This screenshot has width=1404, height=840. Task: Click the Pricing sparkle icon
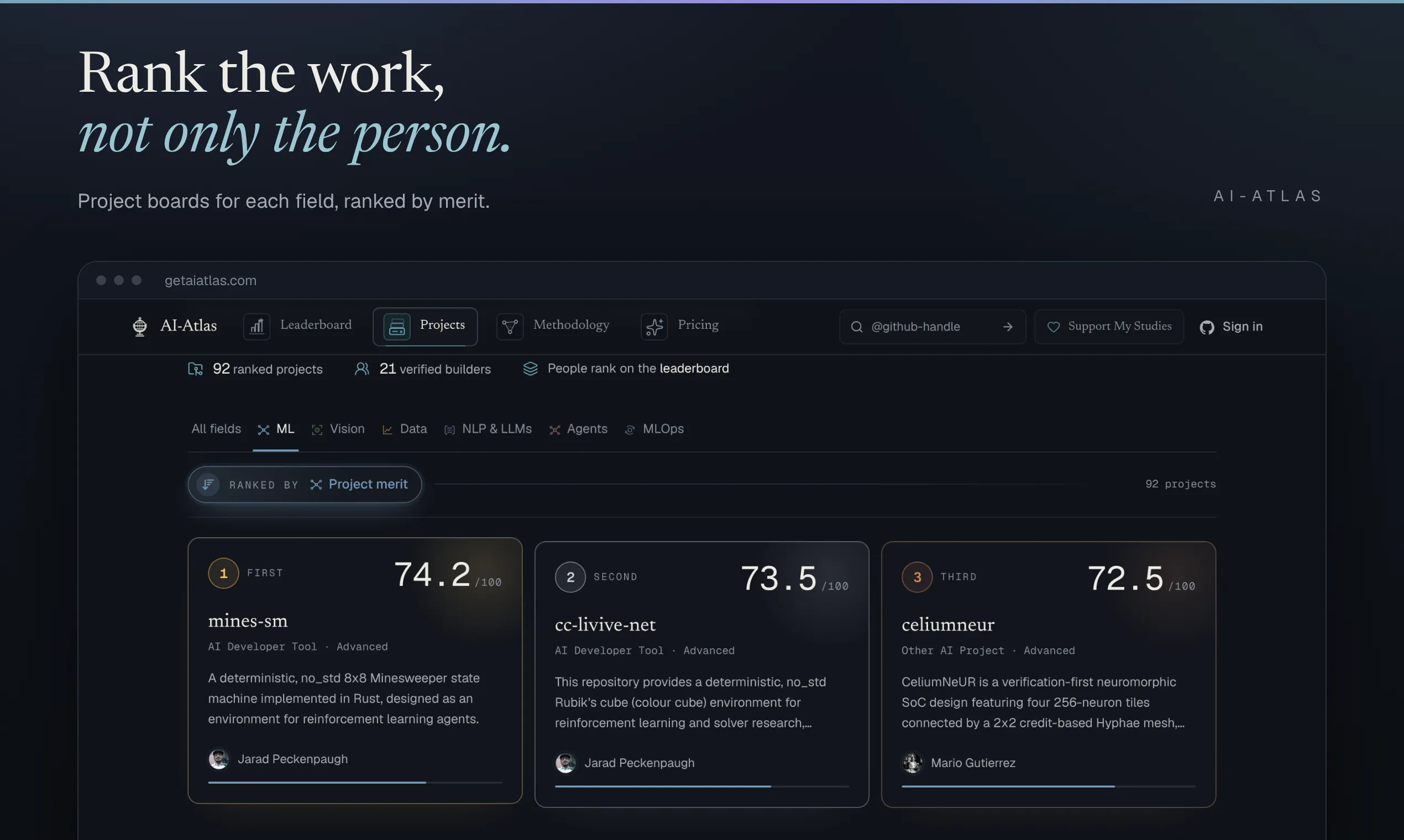654,327
